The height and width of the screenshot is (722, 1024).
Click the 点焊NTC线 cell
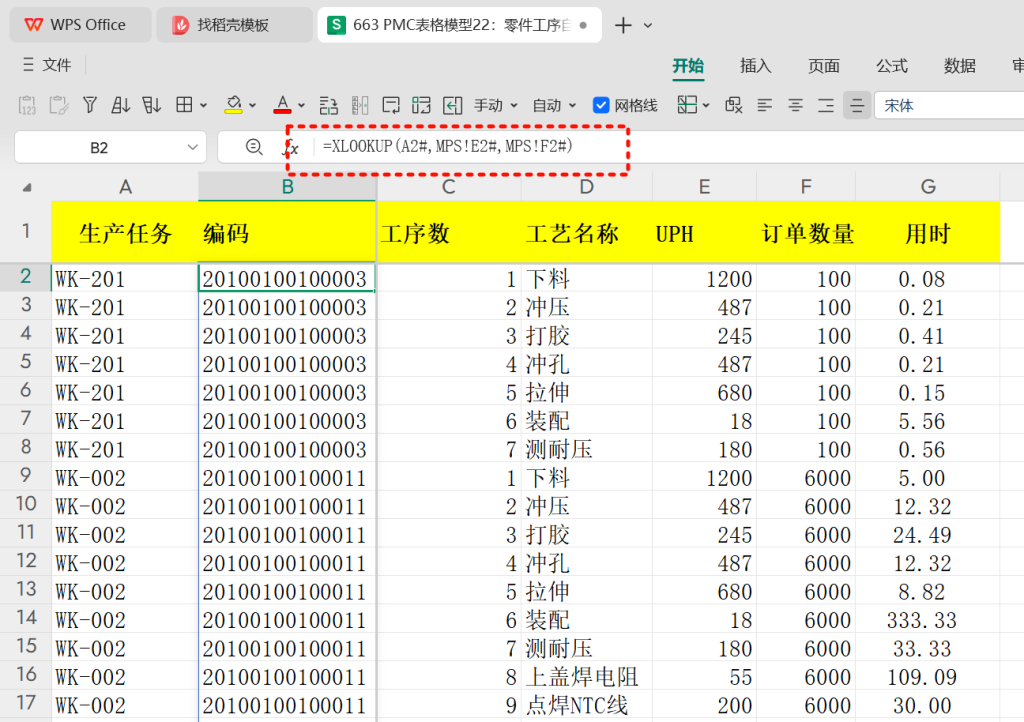[x=586, y=704]
